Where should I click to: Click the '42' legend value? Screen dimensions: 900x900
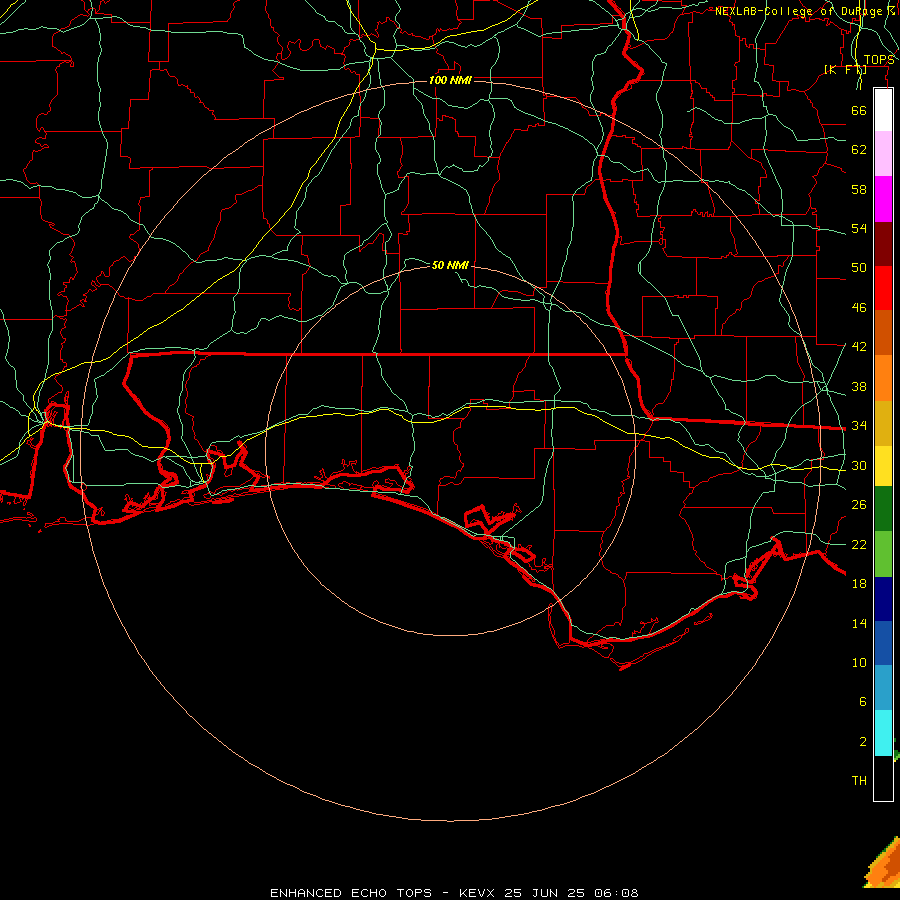[x=859, y=347]
